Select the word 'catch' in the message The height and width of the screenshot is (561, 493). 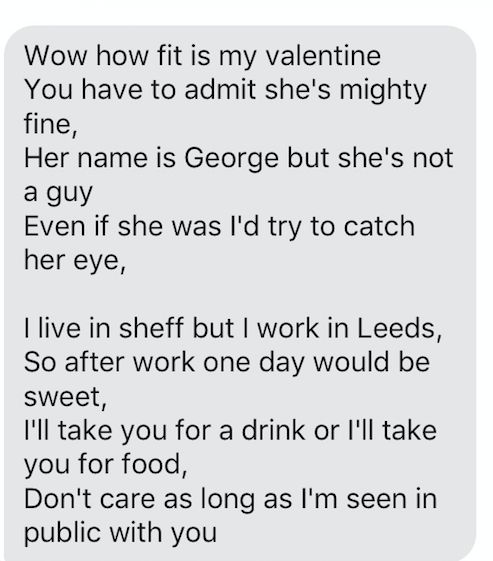pos(379,226)
